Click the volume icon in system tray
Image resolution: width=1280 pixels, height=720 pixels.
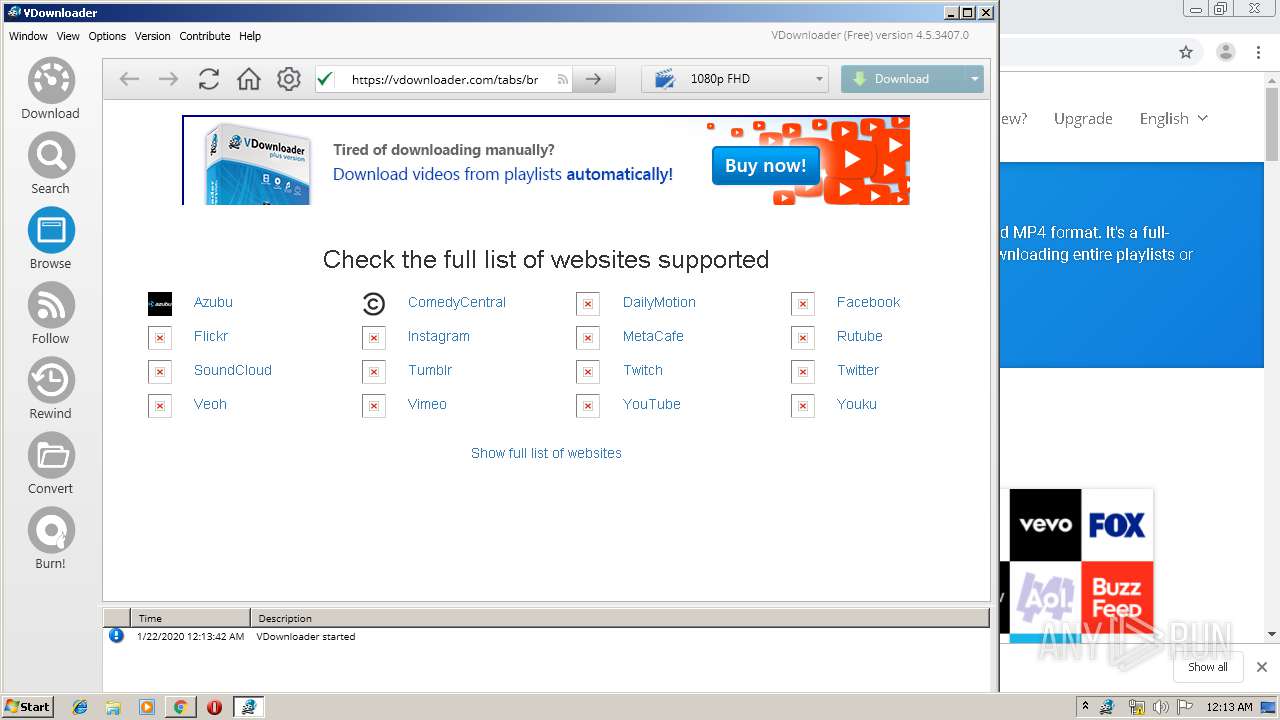coord(1160,707)
